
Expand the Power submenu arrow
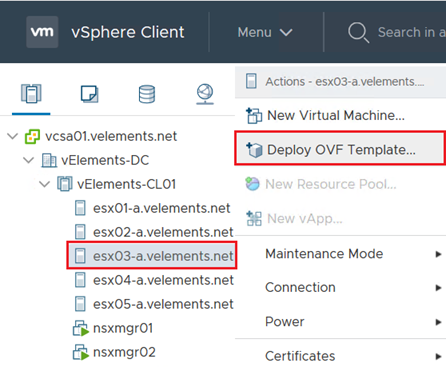[x=438, y=322]
